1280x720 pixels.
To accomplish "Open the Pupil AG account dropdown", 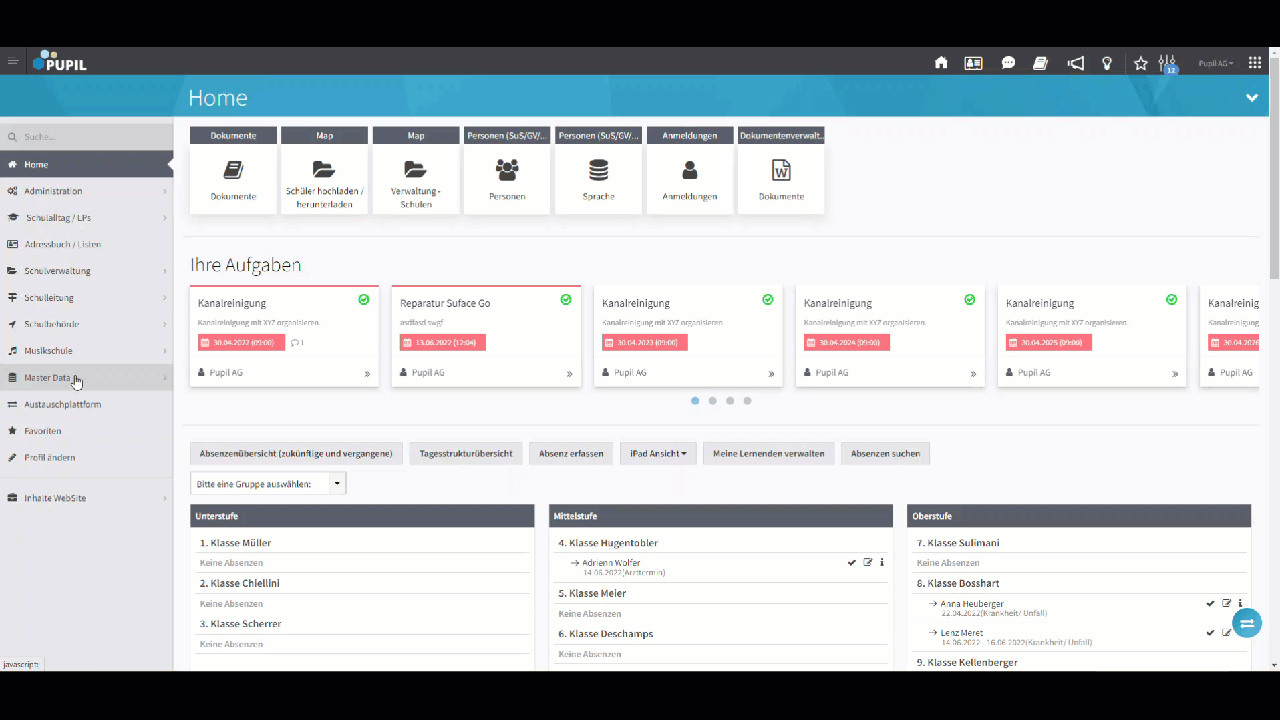I will [x=1216, y=63].
